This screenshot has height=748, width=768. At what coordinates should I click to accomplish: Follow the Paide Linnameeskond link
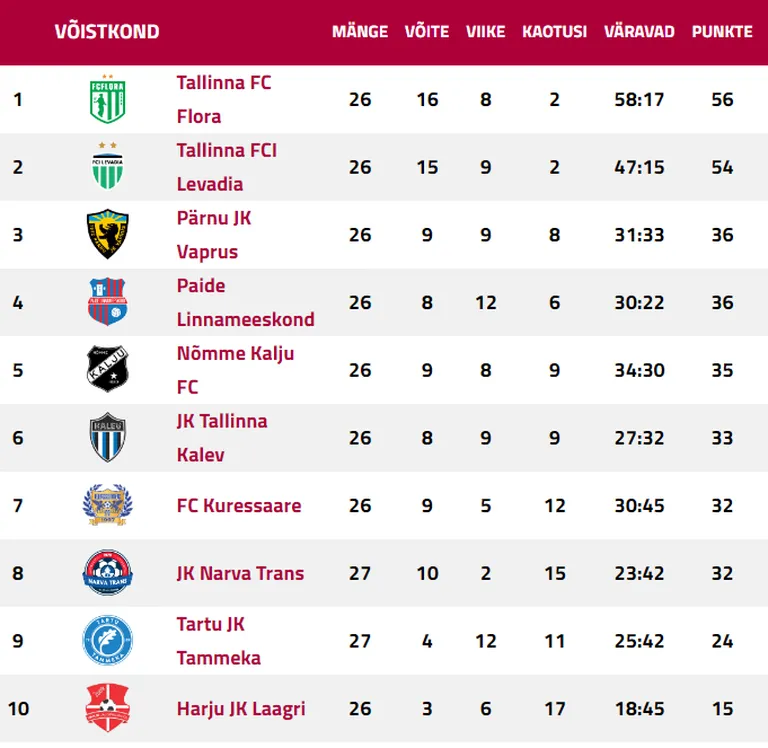(x=245, y=302)
